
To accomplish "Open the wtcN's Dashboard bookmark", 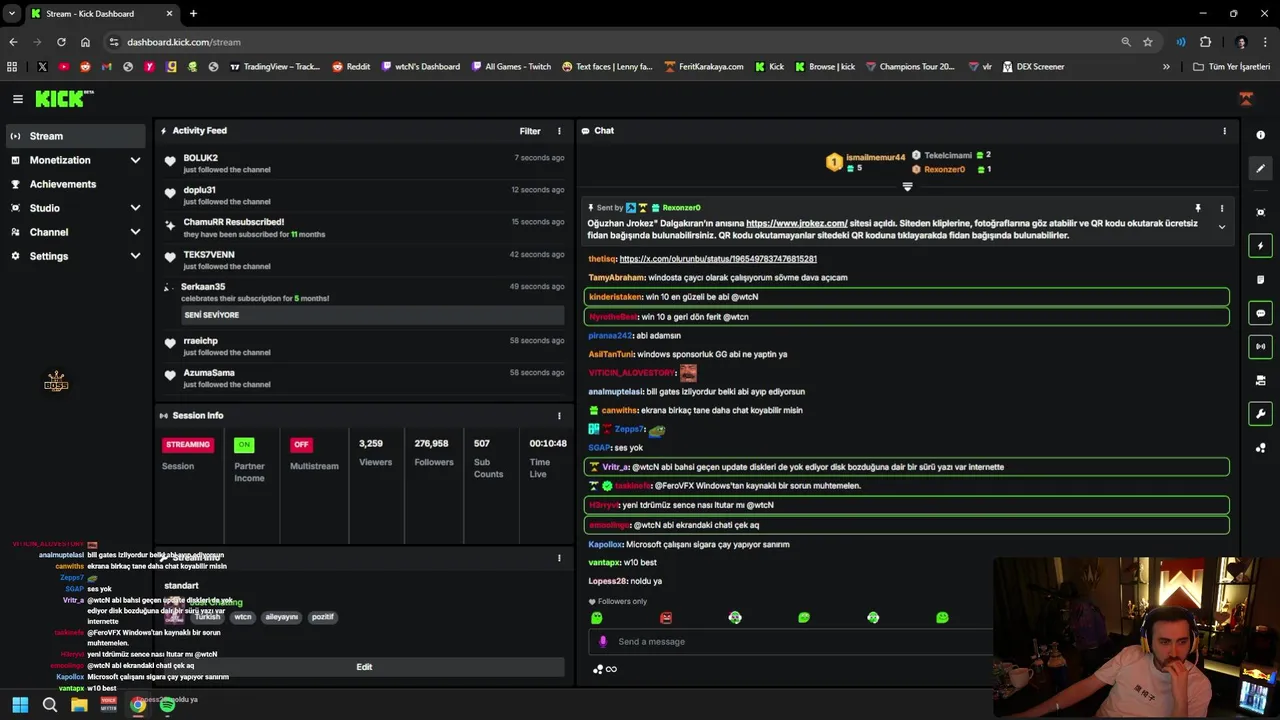I will coord(420,67).
